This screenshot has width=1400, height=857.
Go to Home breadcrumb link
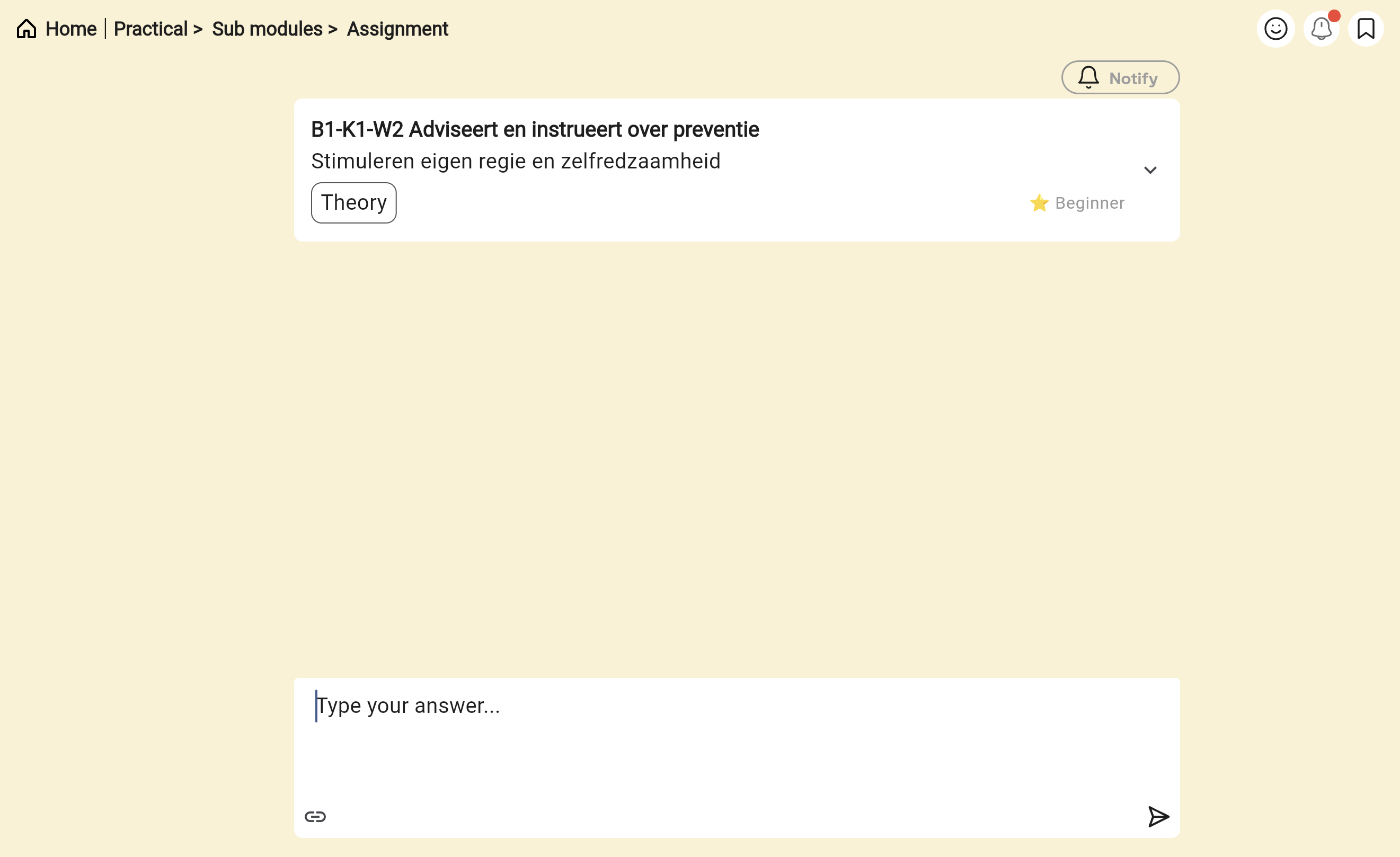tap(70, 29)
